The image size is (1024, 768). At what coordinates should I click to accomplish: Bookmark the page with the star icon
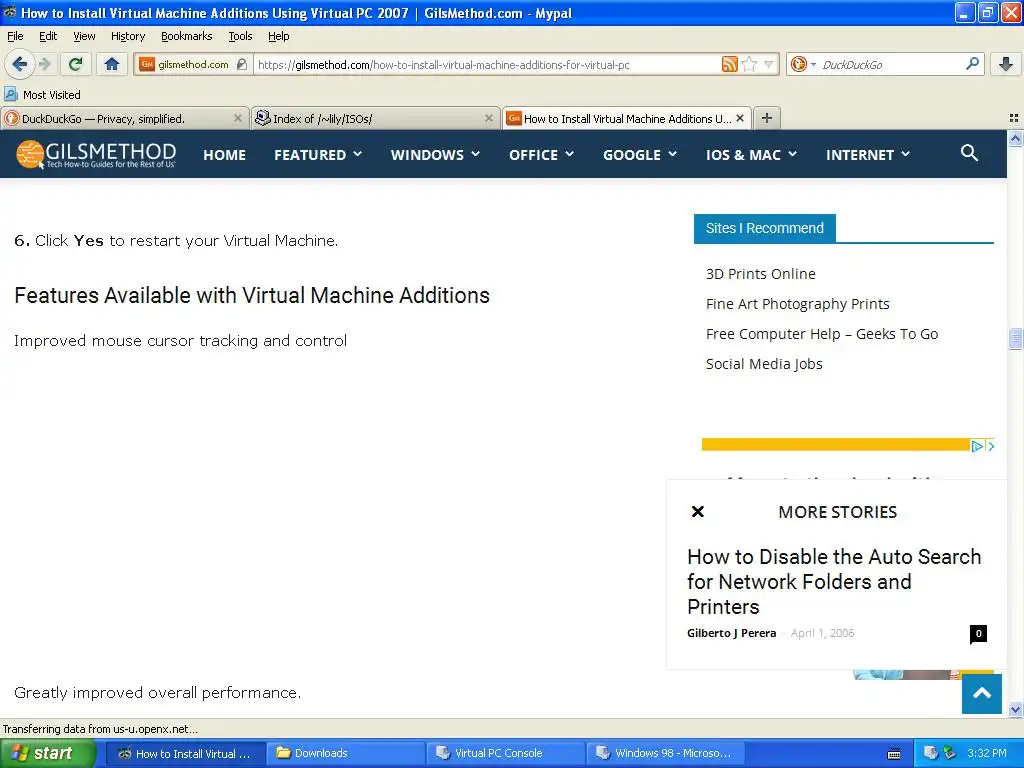tap(750, 64)
